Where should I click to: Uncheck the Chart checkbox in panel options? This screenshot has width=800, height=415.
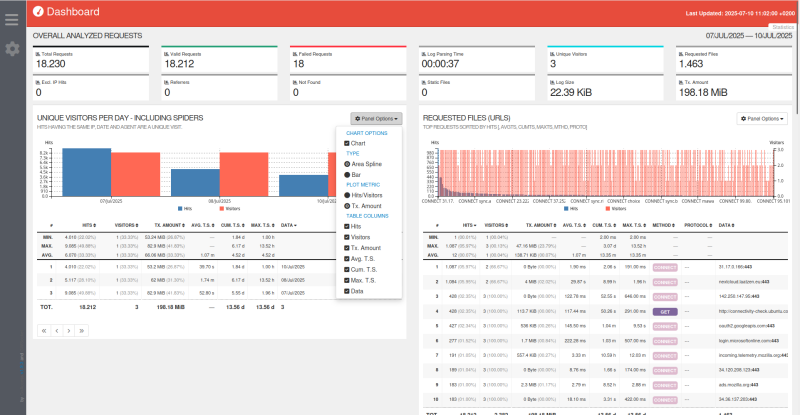347,144
